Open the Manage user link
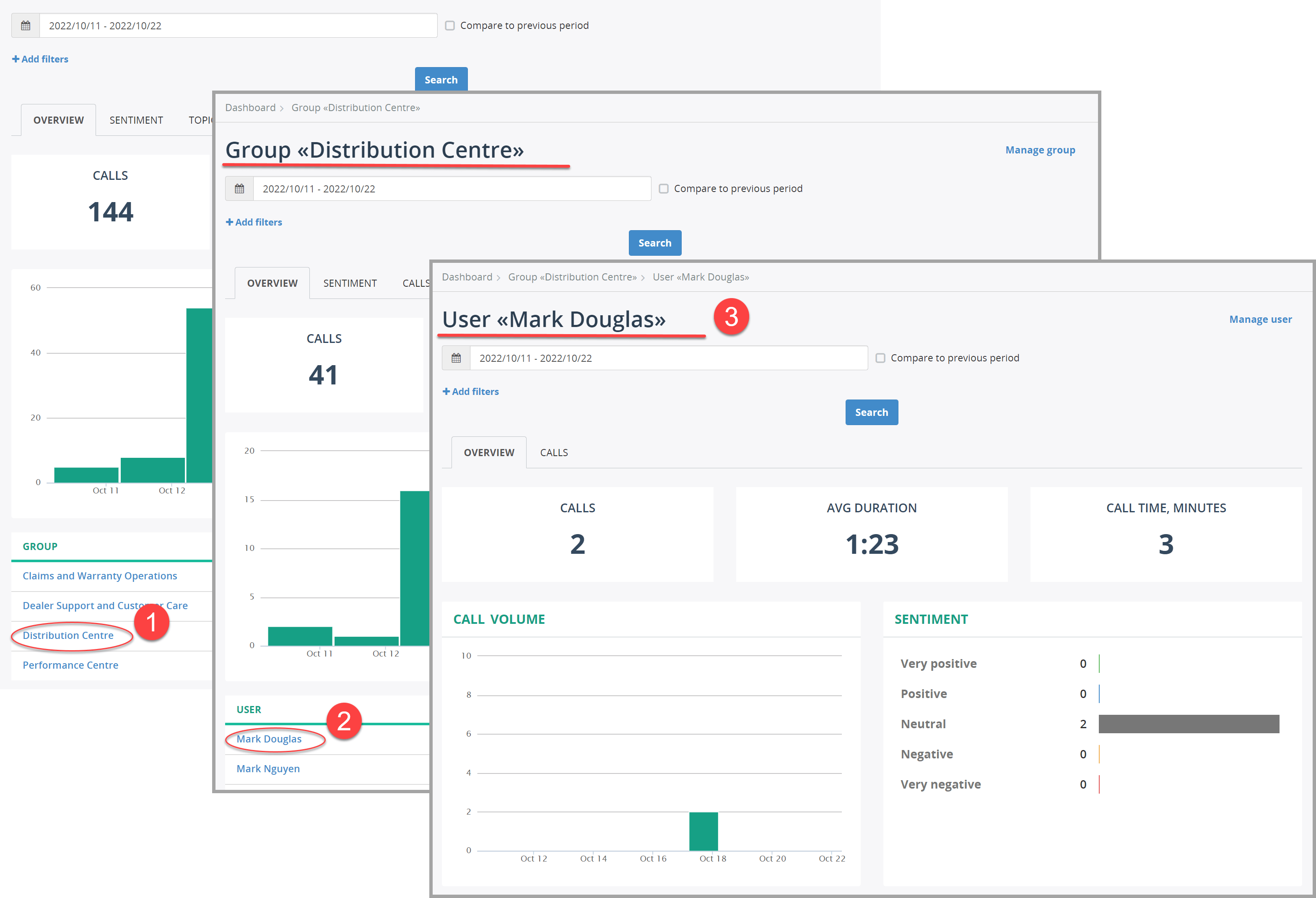 coord(1261,319)
